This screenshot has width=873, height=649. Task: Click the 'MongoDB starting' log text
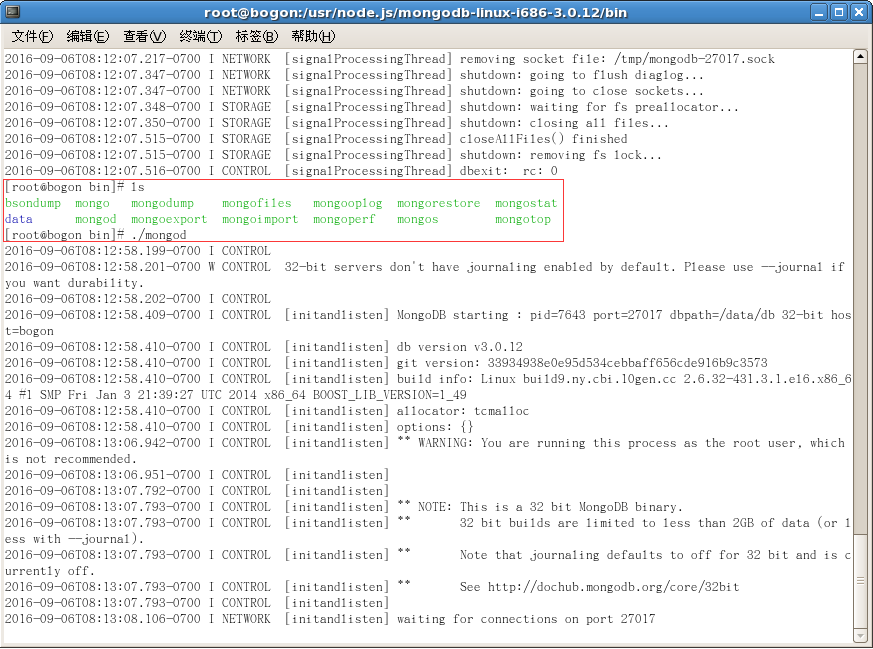[x=452, y=316]
